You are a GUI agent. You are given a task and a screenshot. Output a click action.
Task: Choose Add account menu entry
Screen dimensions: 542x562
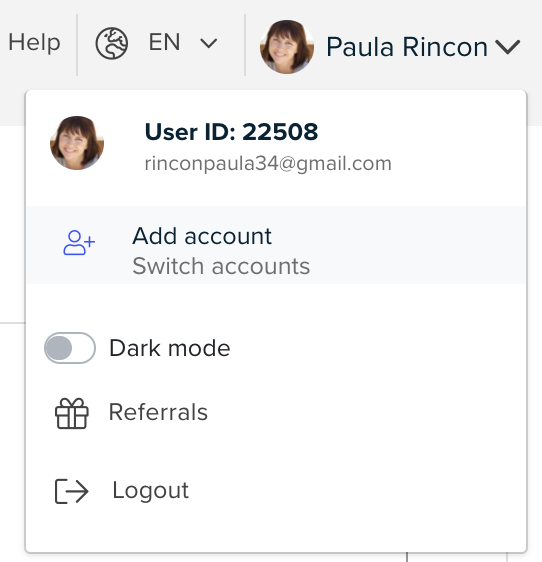[276, 245]
